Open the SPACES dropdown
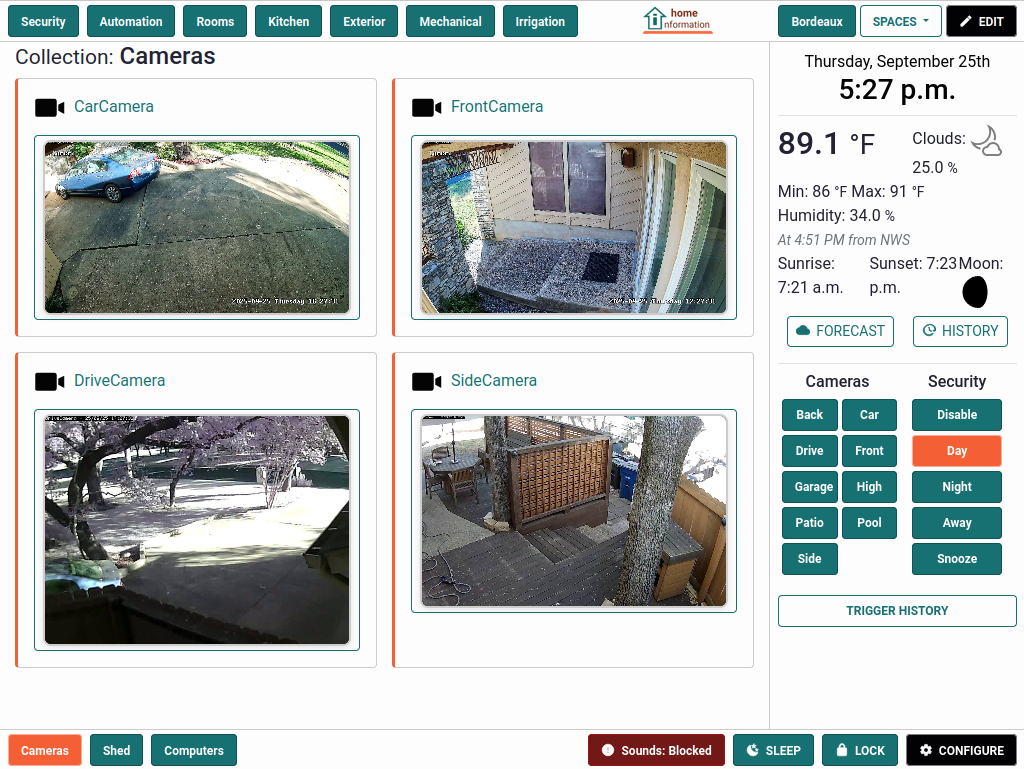 pyautogui.click(x=900, y=20)
